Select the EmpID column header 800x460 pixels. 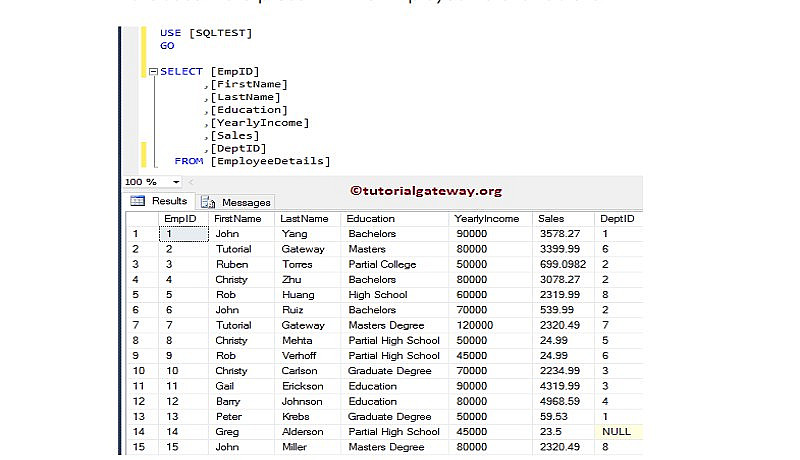tap(183, 219)
